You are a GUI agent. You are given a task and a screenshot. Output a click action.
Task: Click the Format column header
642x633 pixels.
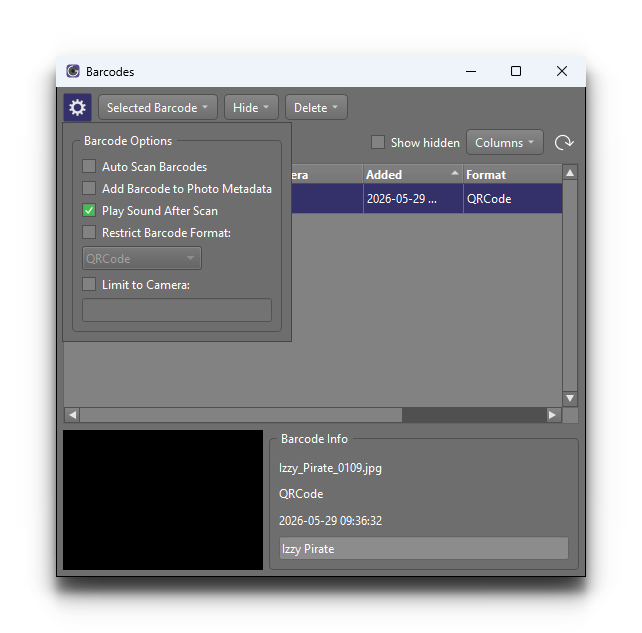[x=513, y=174]
